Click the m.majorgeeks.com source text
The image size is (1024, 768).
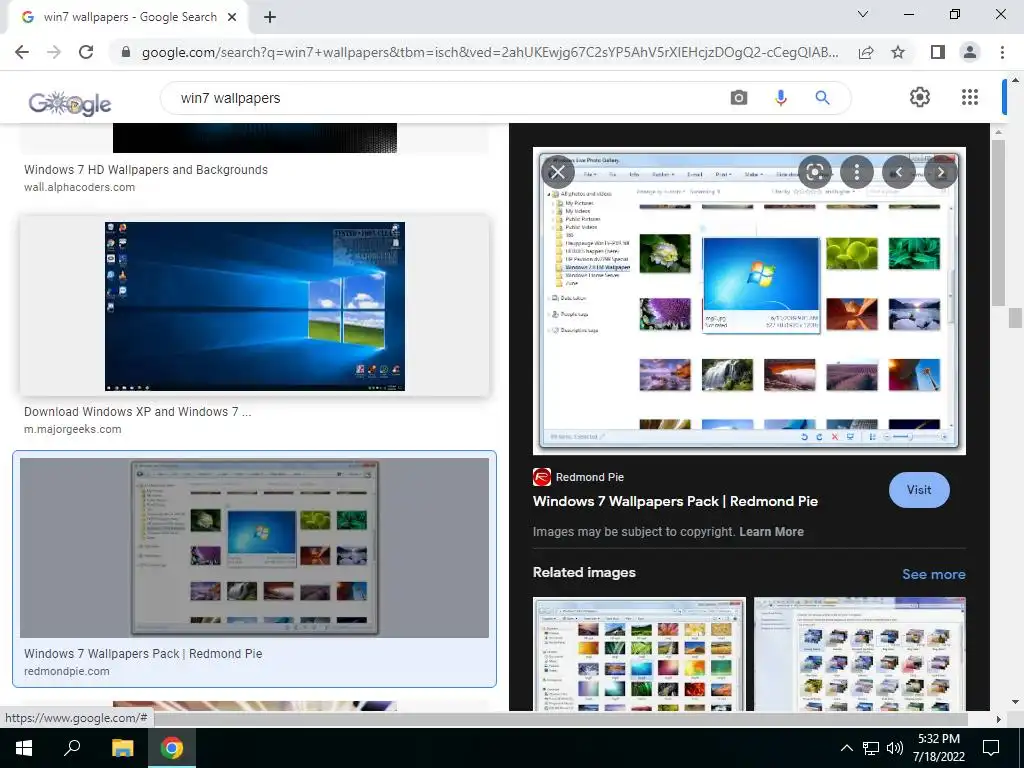coord(72,430)
